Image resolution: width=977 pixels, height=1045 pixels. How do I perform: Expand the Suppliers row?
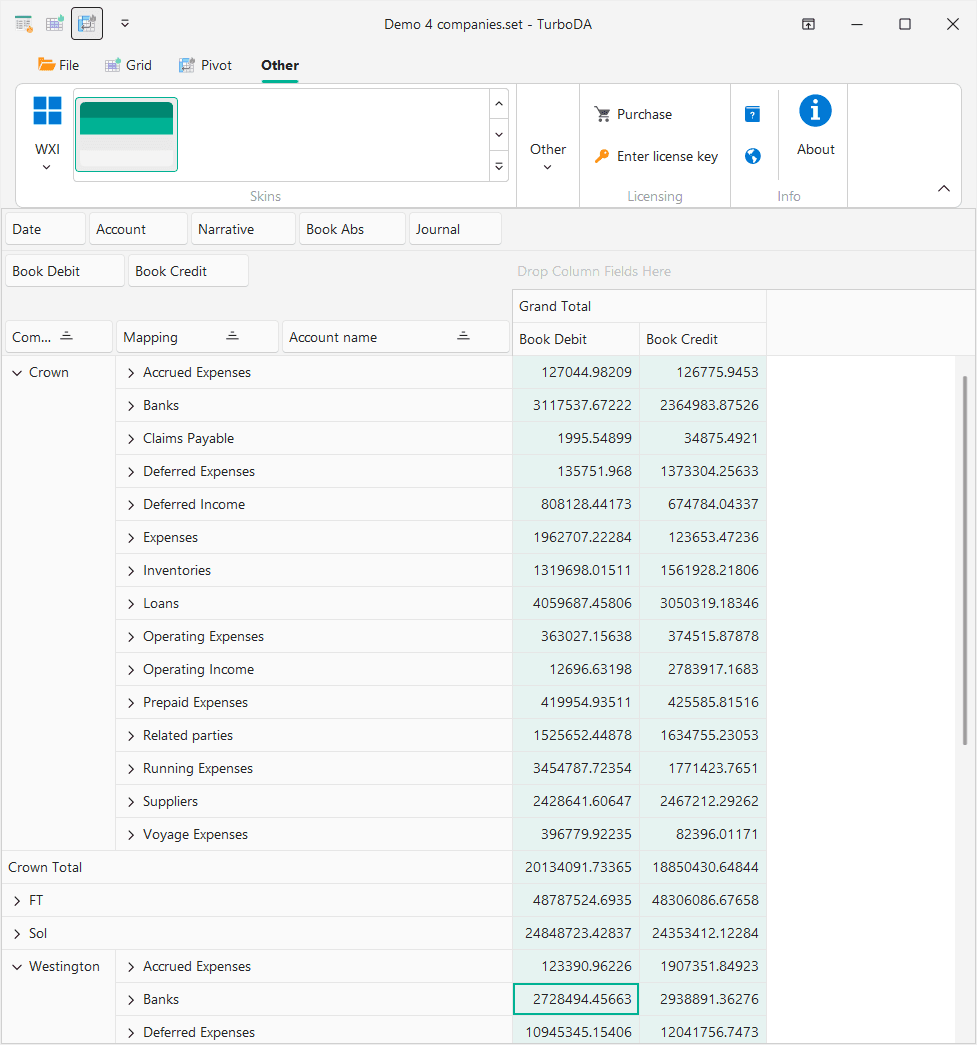(x=131, y=802)
